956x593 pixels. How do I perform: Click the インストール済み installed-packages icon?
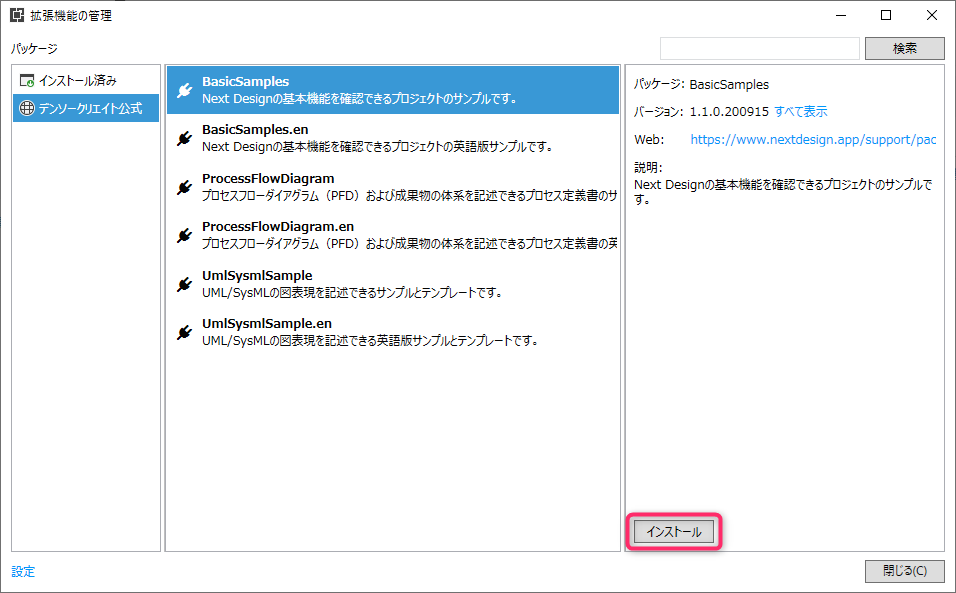point(27,80)
